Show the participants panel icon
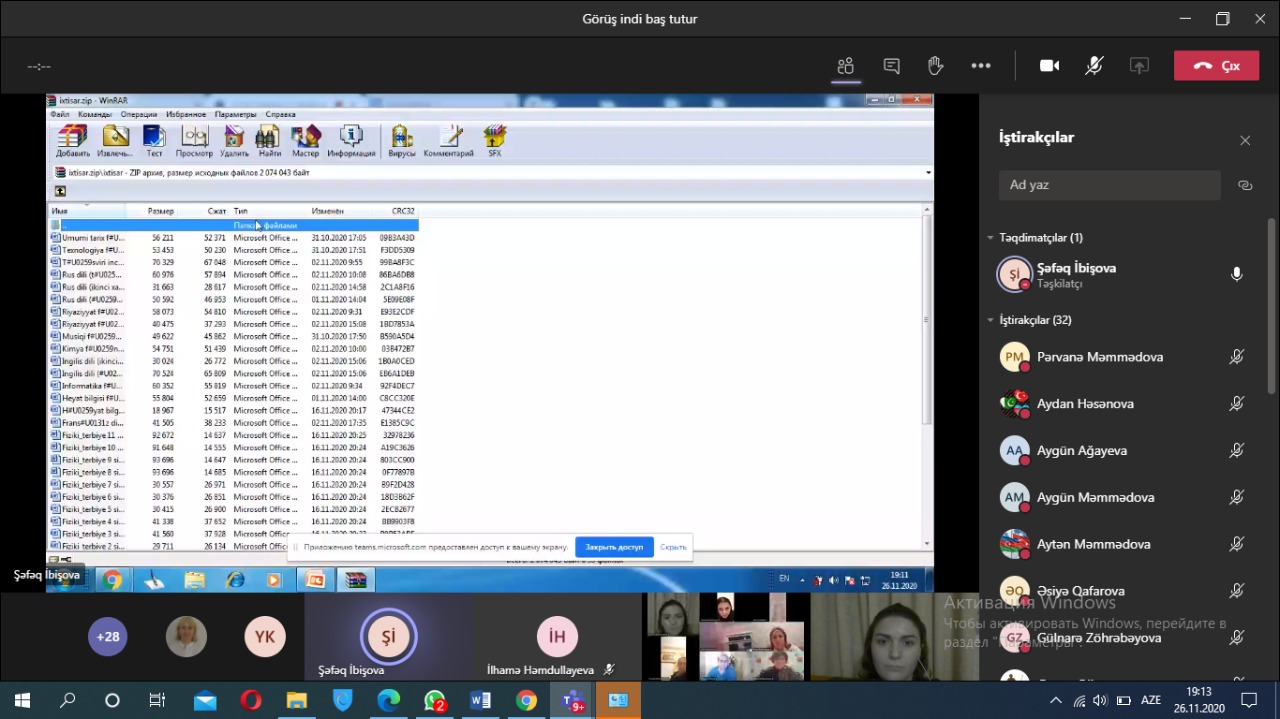Image resolution: width=1280 pixels, height=719 pixels. pyautogui.click(x=846, y=66)
